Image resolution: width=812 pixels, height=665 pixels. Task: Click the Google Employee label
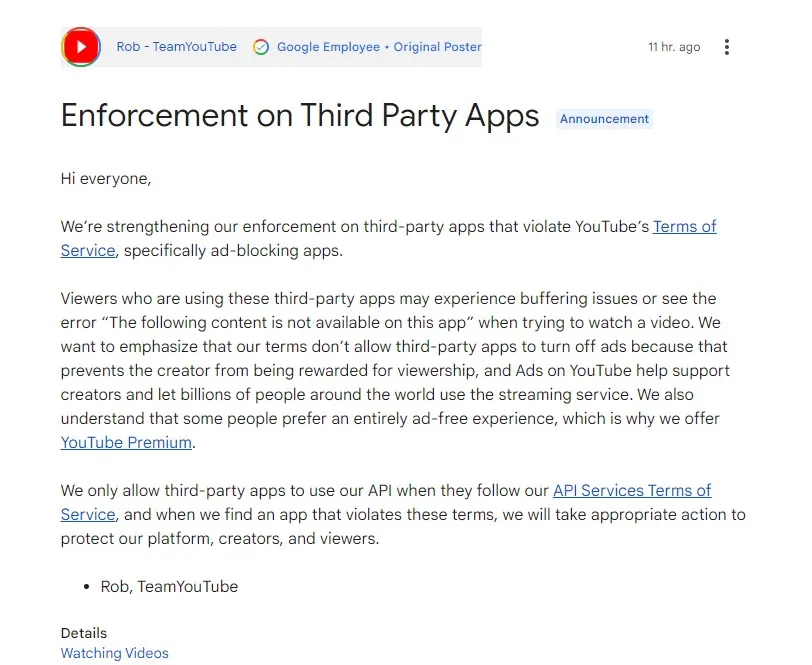coord(328,47)
